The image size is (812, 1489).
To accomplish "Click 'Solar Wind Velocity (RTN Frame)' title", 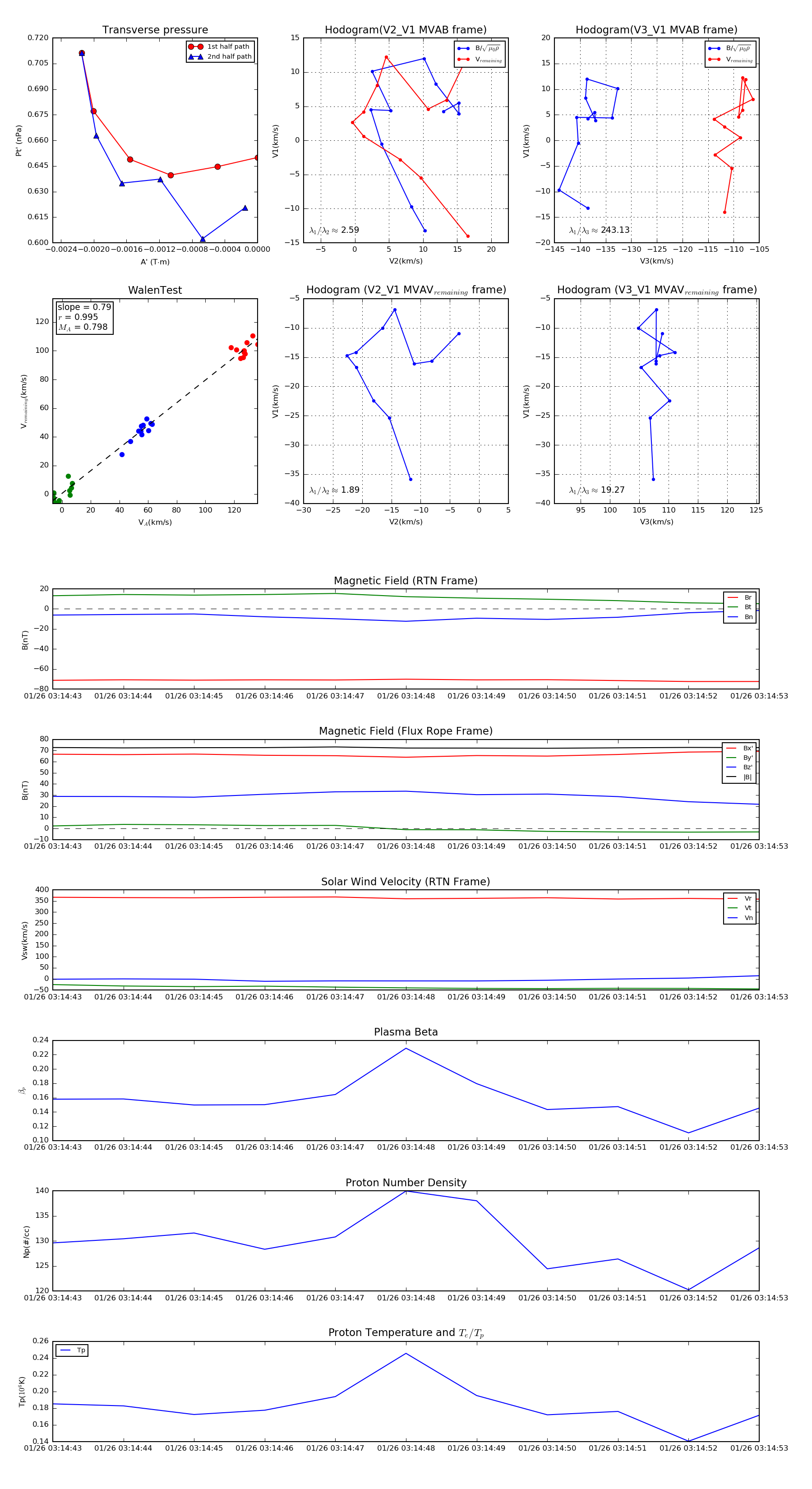I will coord(406,882).
